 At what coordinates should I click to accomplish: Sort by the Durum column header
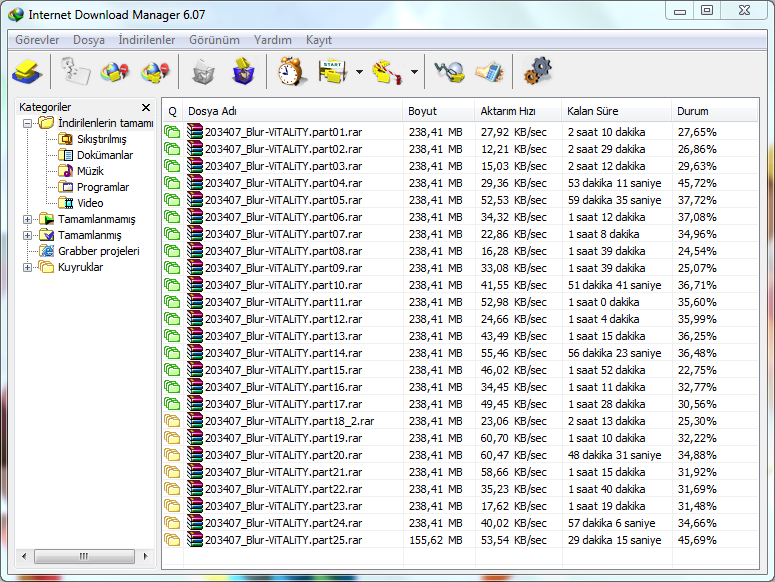pos(714,111)
